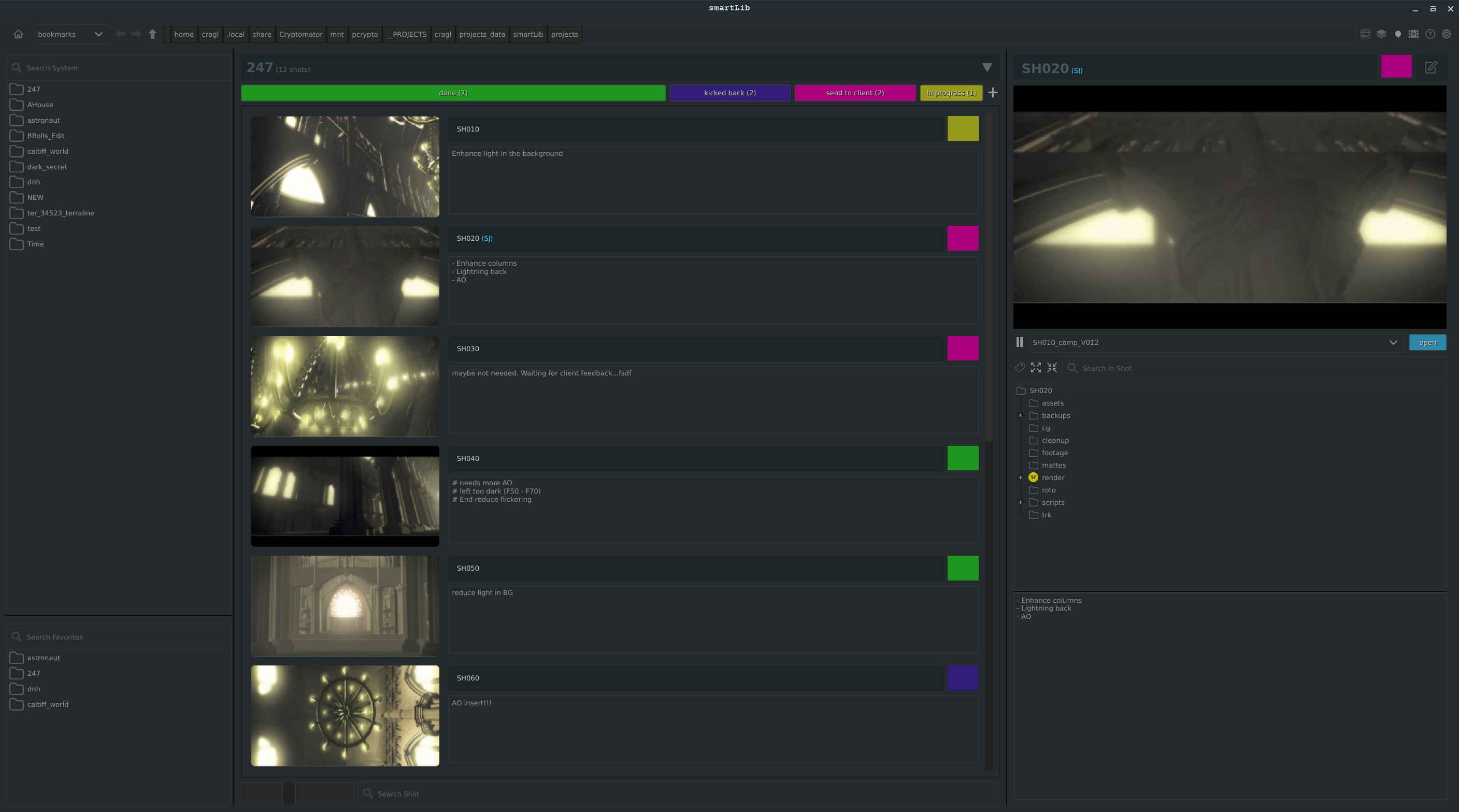Screen dimensions: 1459x812
Task: Expand the scripts folder node
Action: pyautogui.click(x=1021, y=502)
